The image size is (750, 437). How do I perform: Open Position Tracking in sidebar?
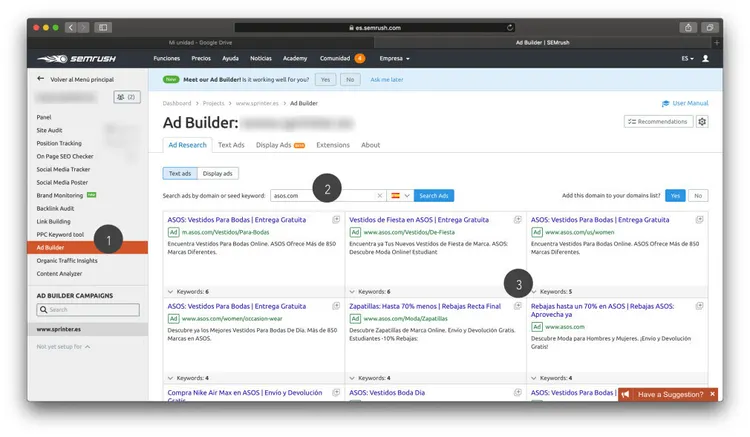59,143
